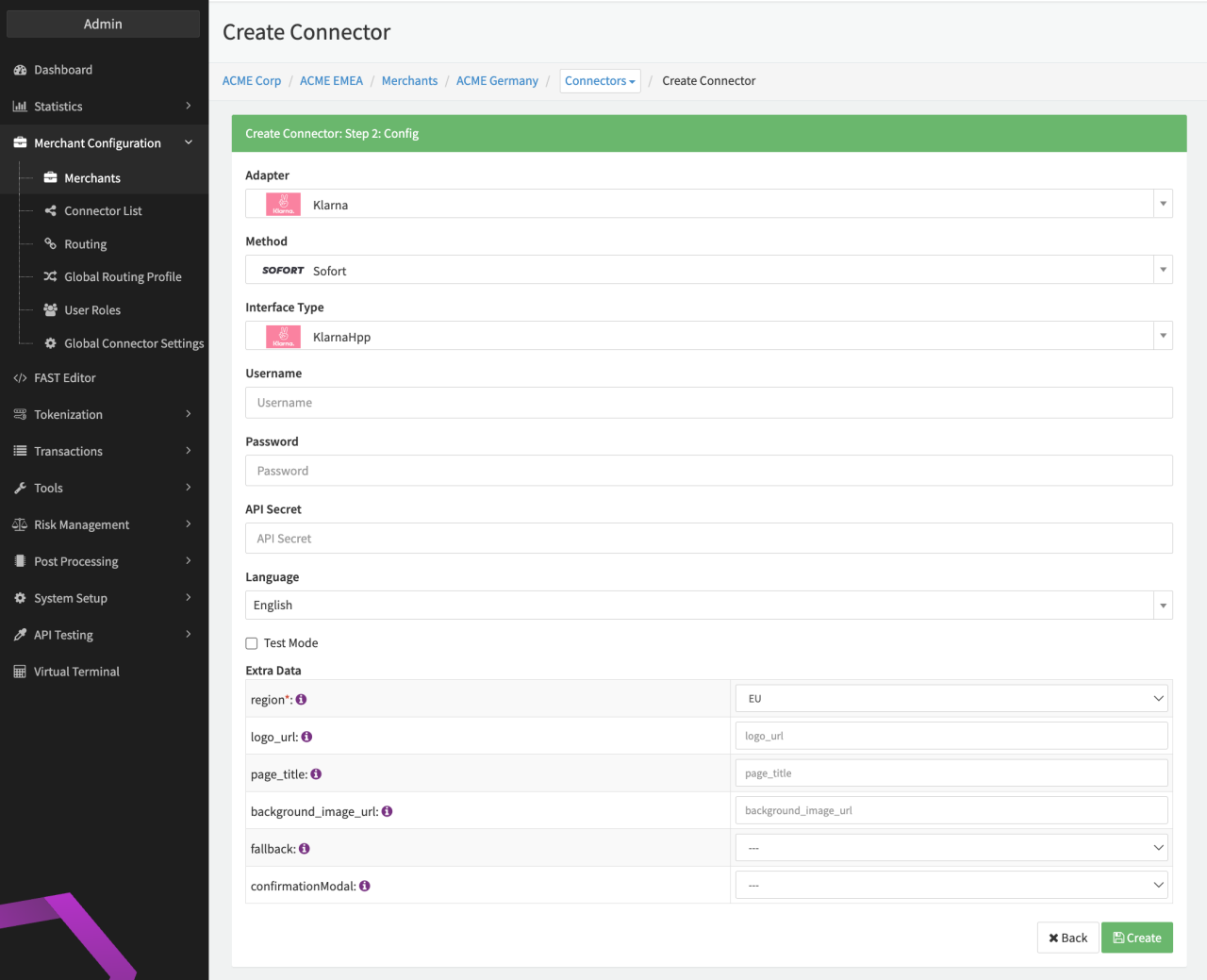Click the Statistics bar chart icon

[x=20, y=107]
